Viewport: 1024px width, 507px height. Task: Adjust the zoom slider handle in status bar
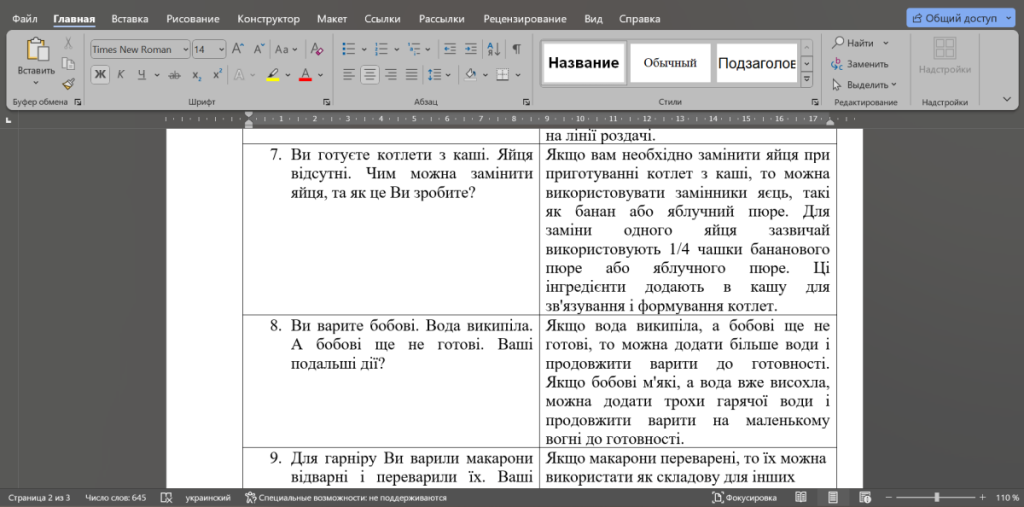(936, 498)
